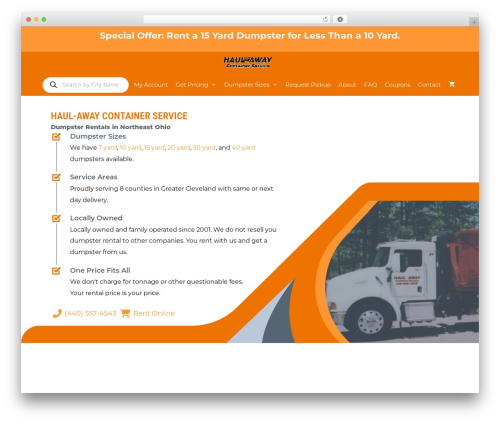Click the 'One Price Fits All' heading

click(100, 270)
